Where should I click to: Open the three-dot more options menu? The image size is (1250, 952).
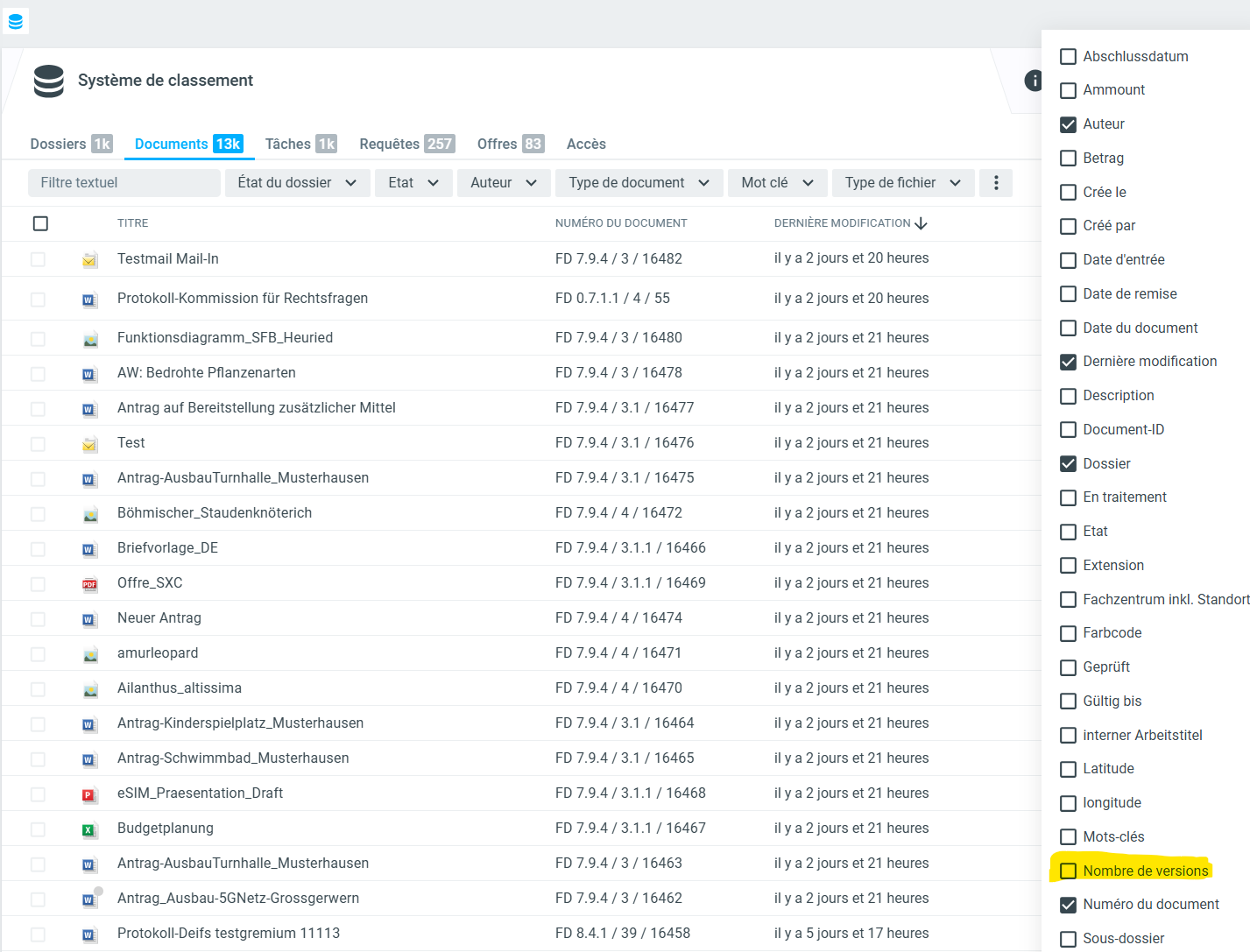996,183
